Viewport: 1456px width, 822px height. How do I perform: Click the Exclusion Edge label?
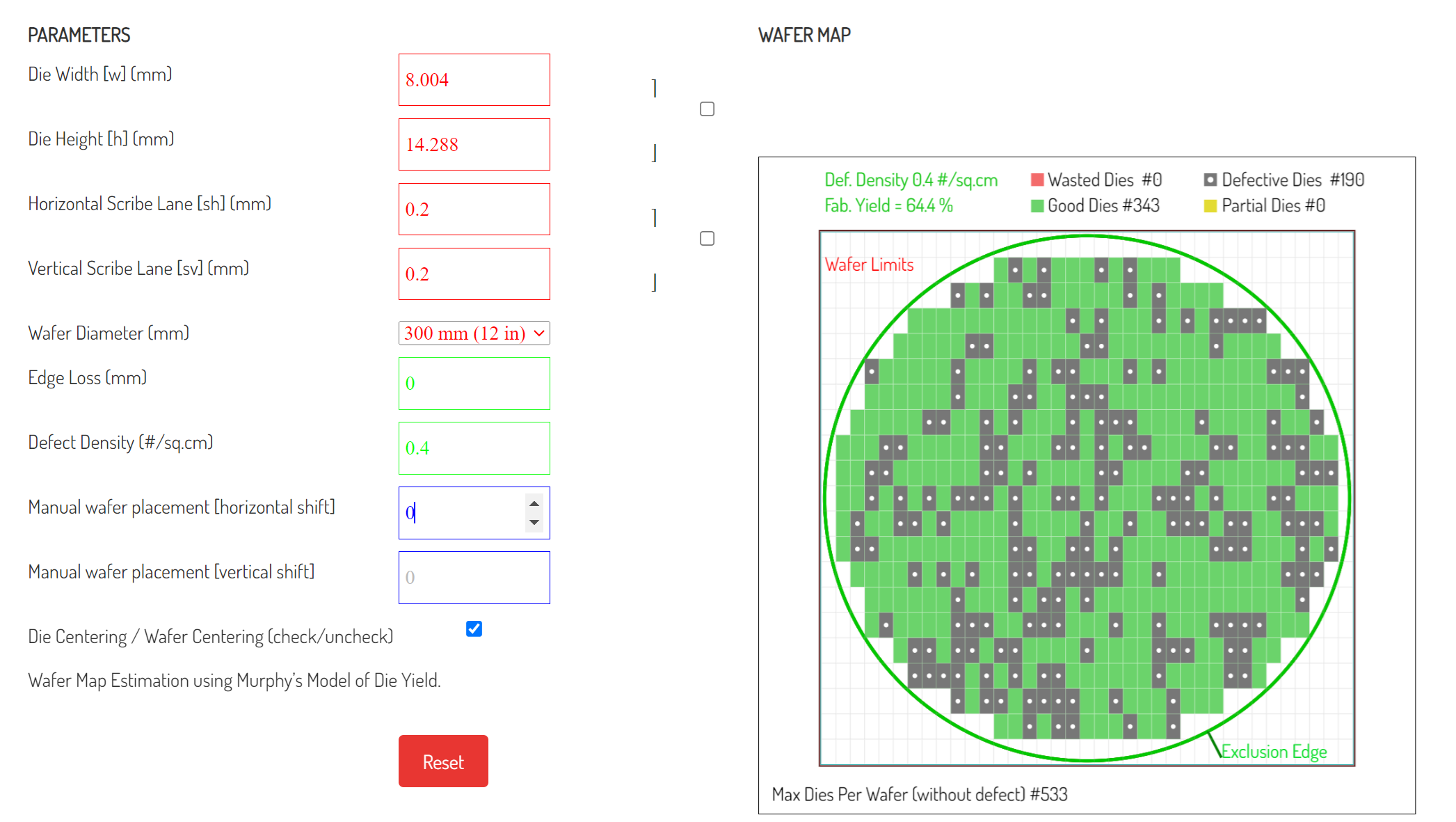tap(1273, 751)
